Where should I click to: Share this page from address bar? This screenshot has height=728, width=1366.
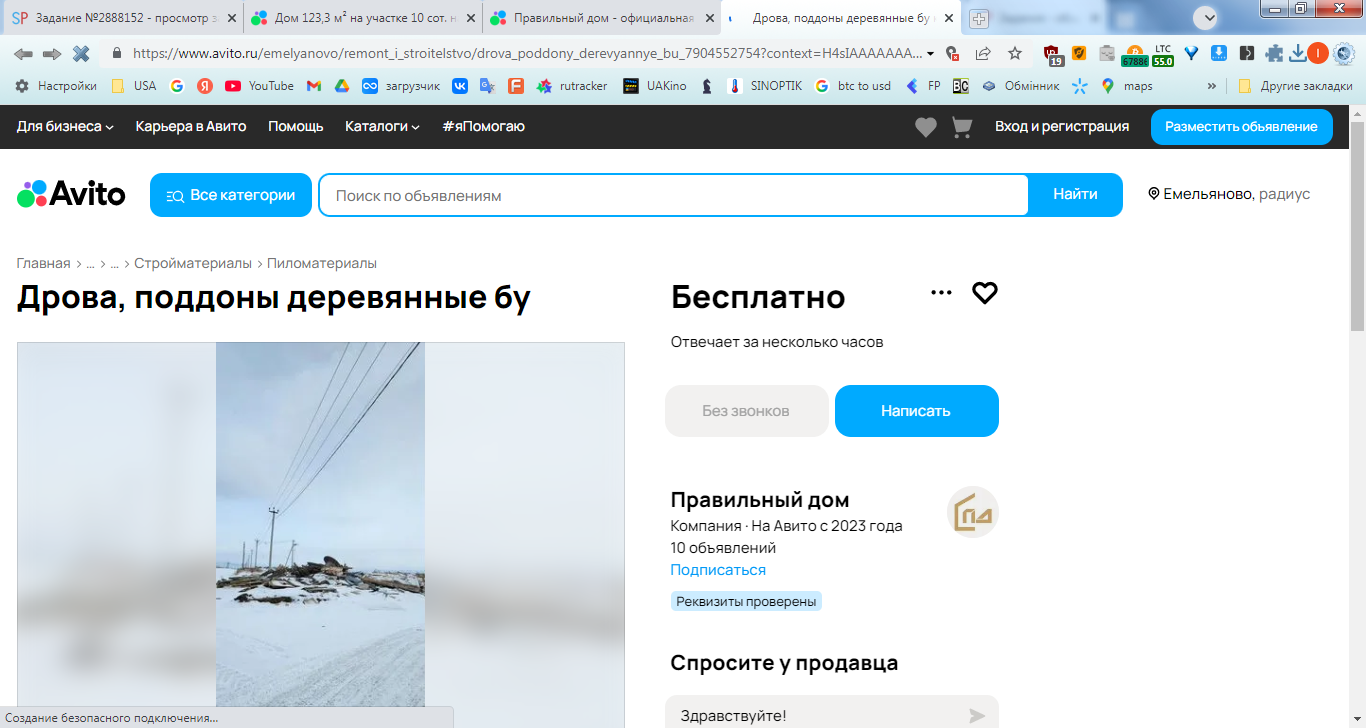pyautogui.click(x=984, y=54)
